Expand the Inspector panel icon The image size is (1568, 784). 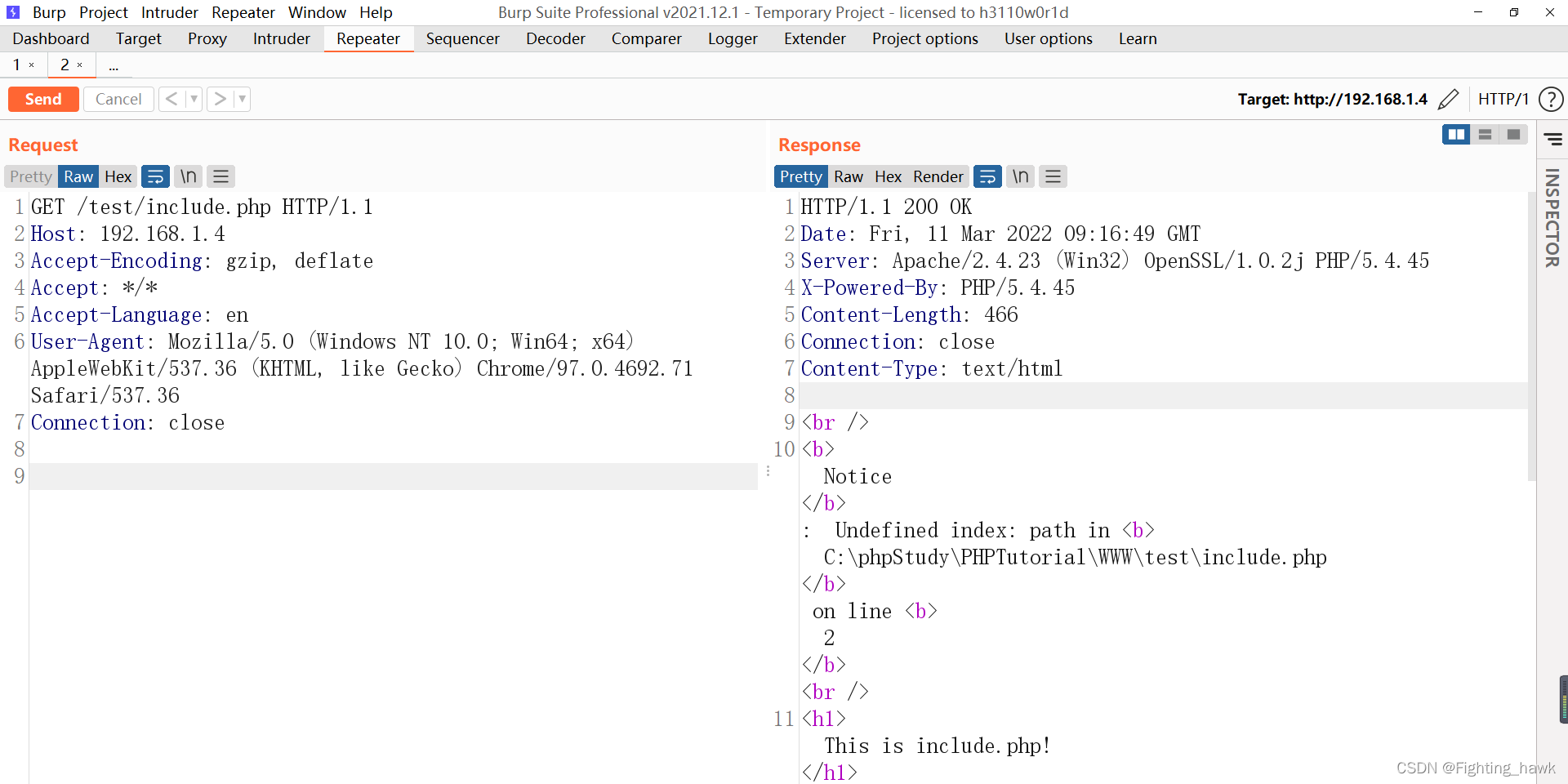[1552, 140]
